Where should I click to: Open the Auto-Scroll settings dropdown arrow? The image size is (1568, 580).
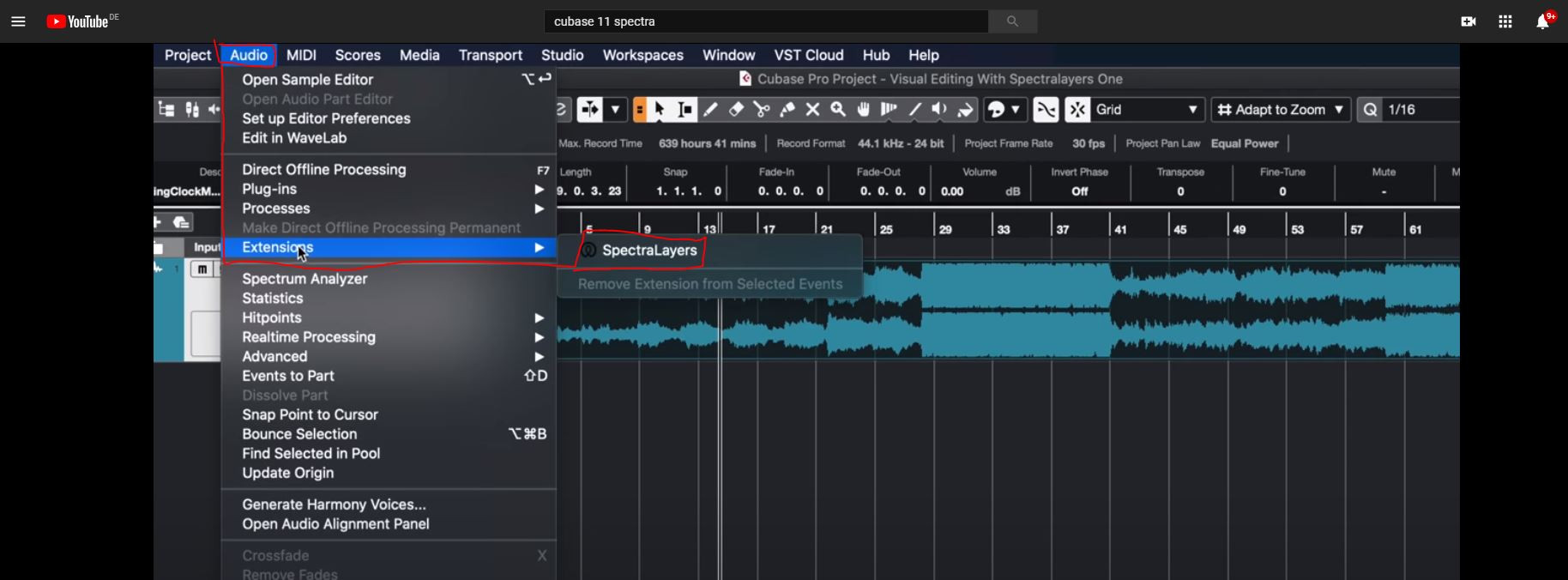click(615, 110)
